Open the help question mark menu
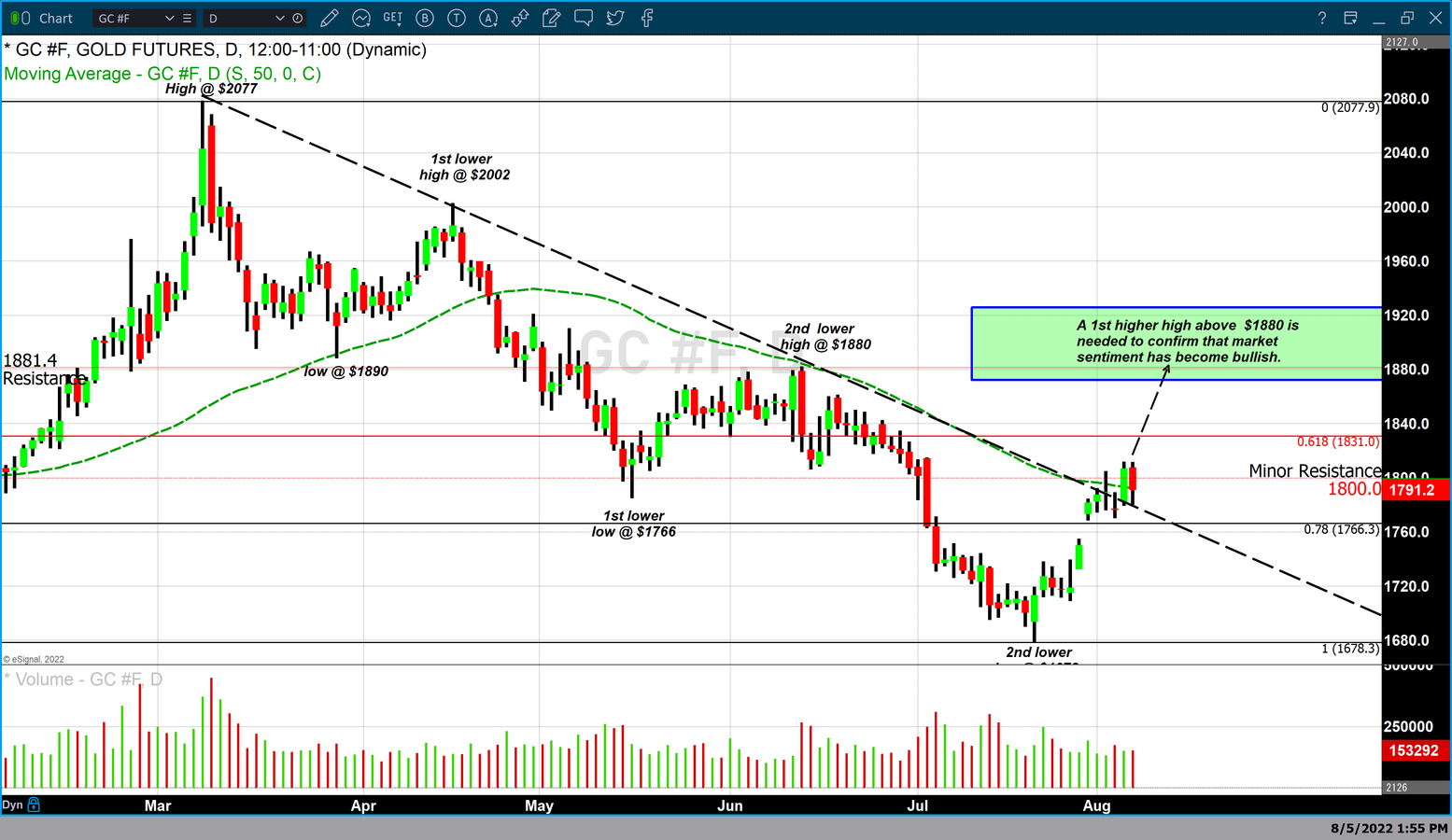This screenshot has height=840, width=1452. [1321, 18]
